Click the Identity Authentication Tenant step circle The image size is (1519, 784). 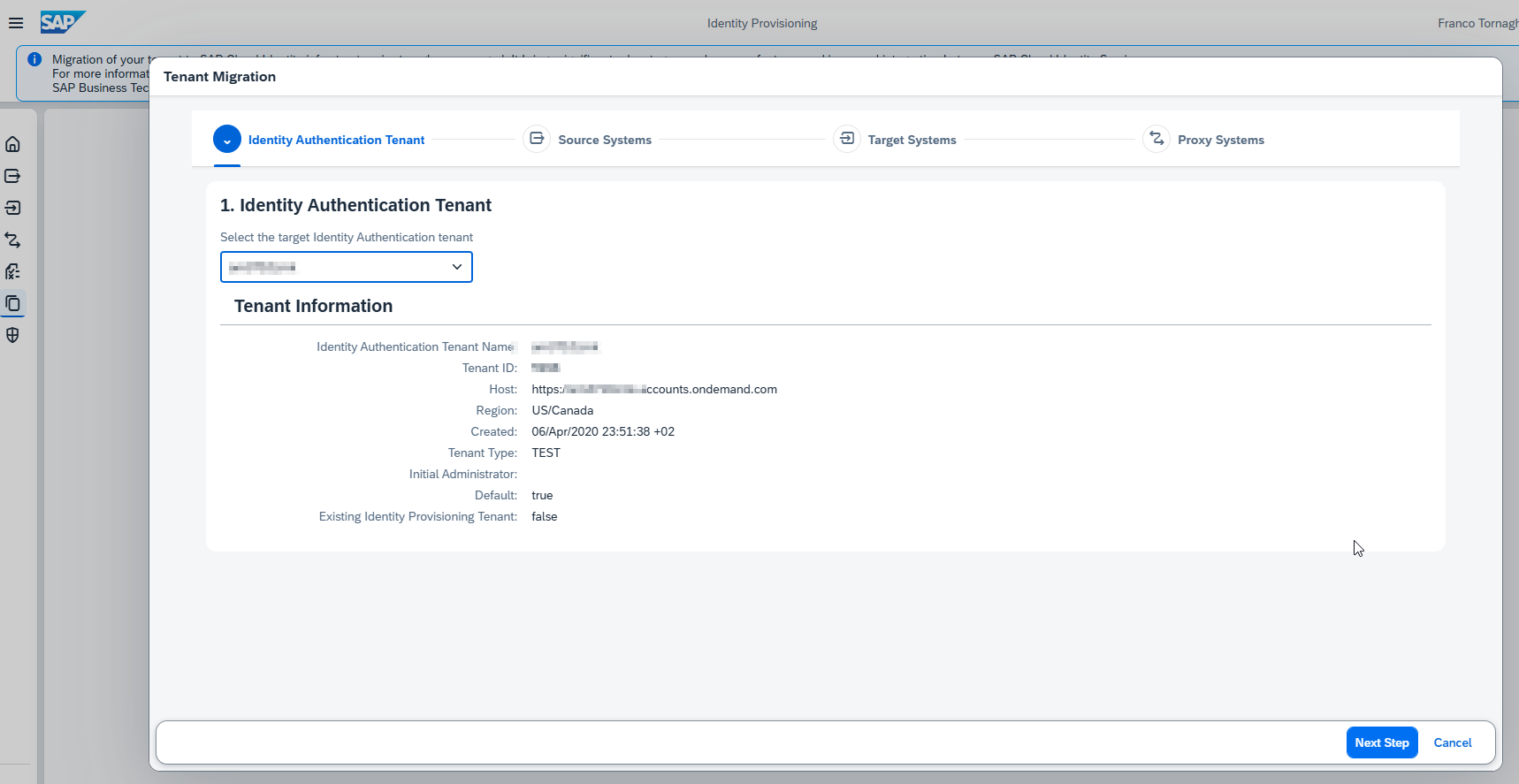click(x=227, y=140)
